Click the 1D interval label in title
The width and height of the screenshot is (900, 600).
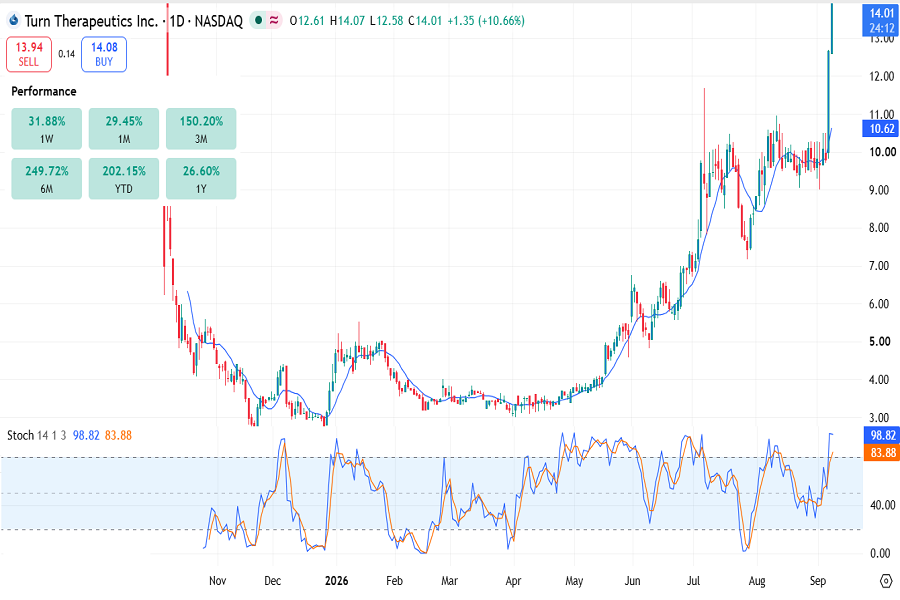click(177, 21)
